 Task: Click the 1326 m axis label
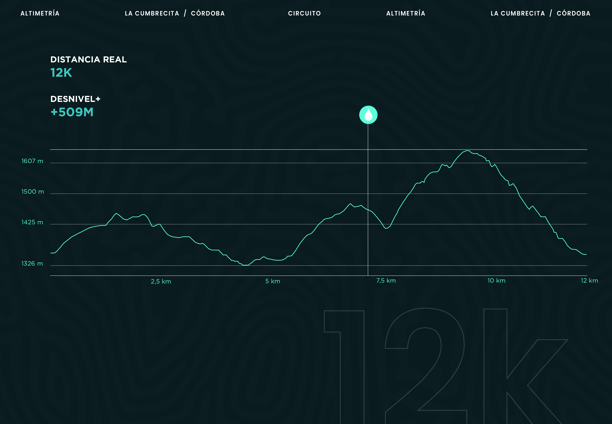[32, 264]
